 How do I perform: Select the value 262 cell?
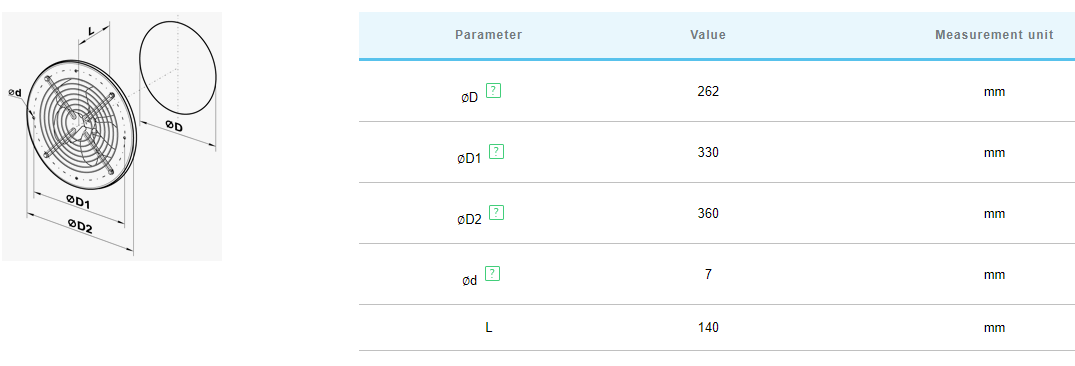pyautogui.click(x=708, y=91)
